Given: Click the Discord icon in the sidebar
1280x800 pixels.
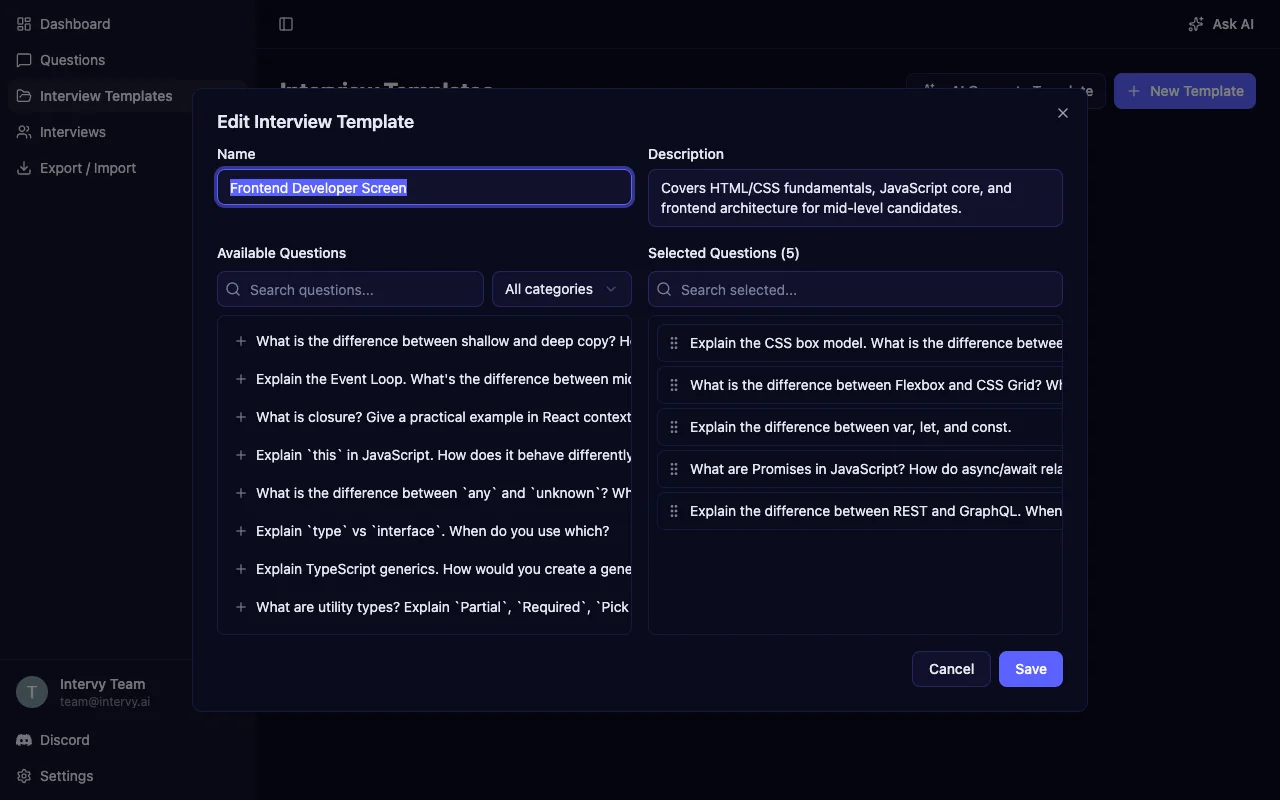Looking at the screenshot, I should (24, 740).
